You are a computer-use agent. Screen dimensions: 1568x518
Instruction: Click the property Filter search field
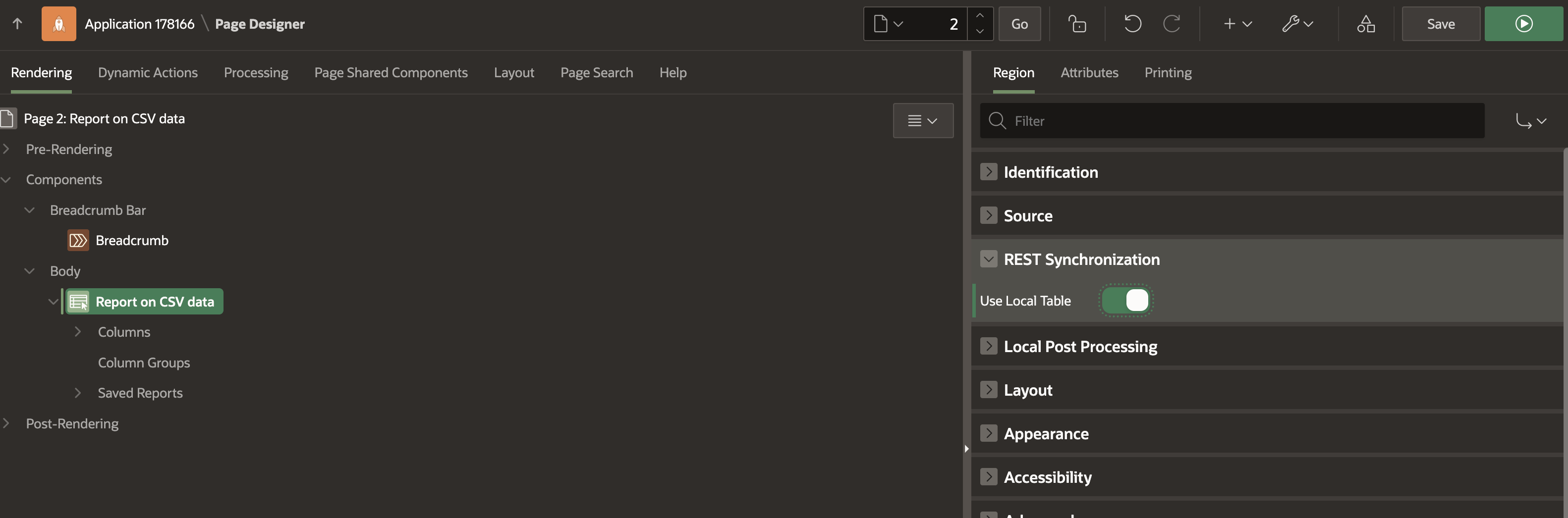1242,121
